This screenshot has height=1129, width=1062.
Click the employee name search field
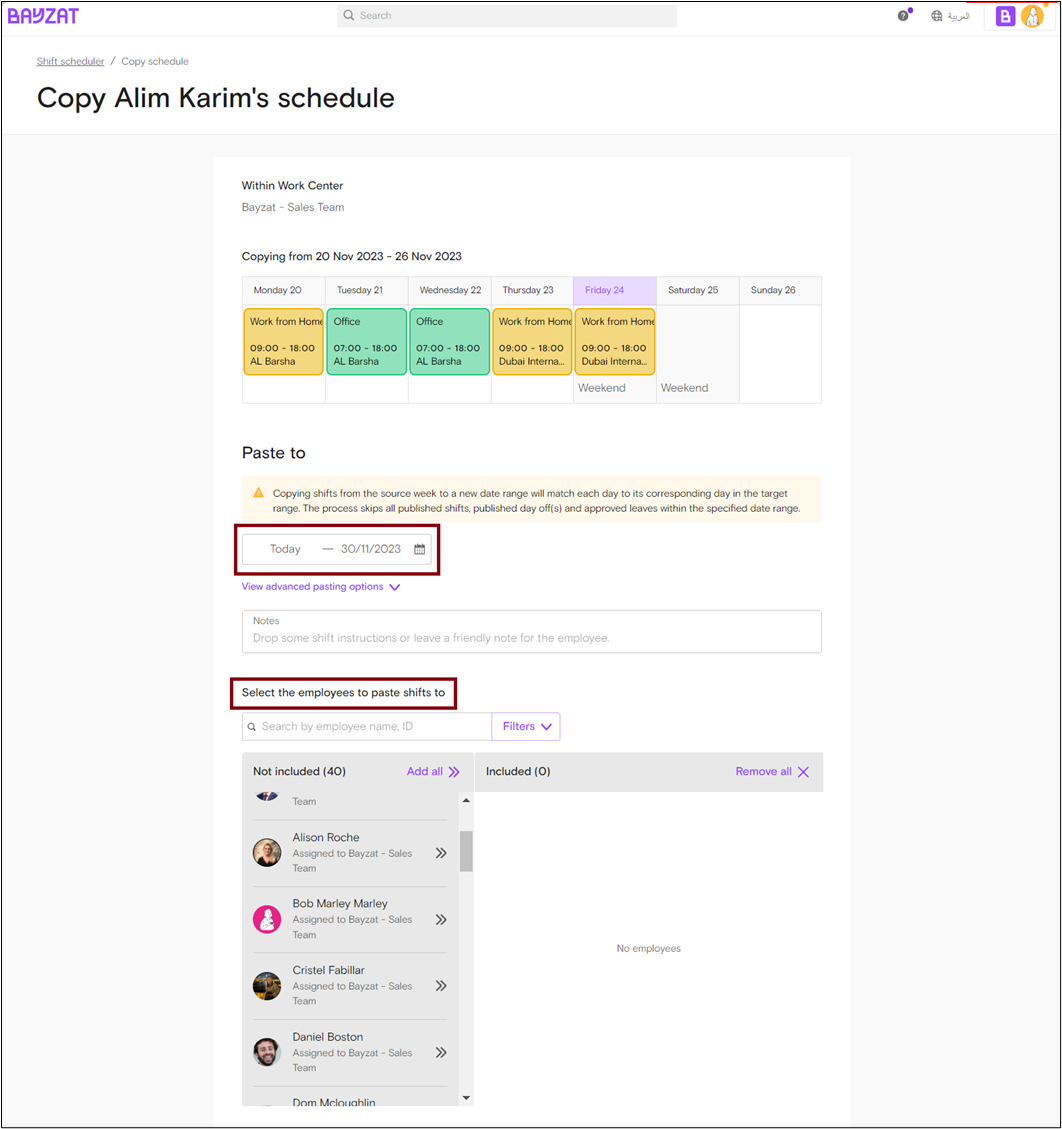pos(367,727)
